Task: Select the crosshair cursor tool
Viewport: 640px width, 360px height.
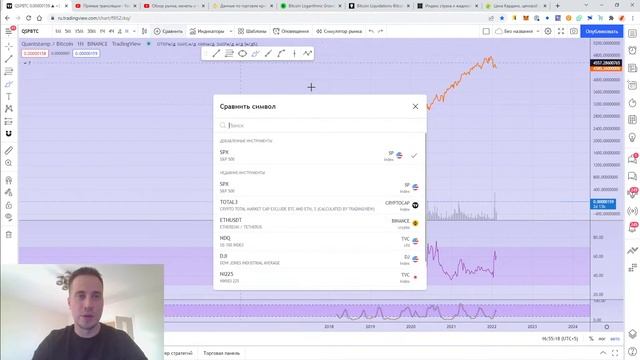Action: pos(9,47)
